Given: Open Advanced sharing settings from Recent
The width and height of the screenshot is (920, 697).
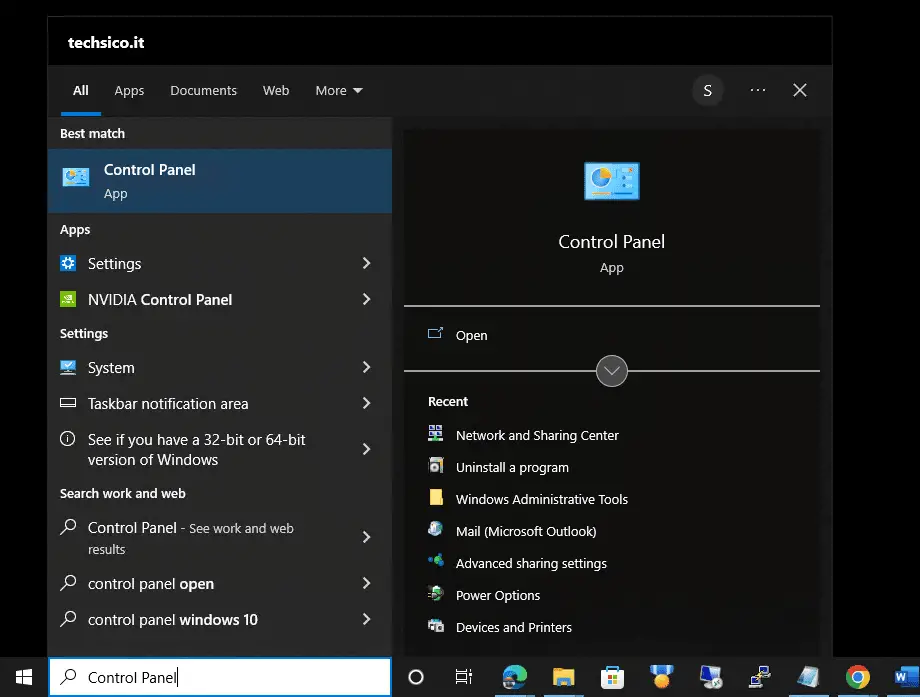Looking at the screenshot, I should tap(518, 563).
